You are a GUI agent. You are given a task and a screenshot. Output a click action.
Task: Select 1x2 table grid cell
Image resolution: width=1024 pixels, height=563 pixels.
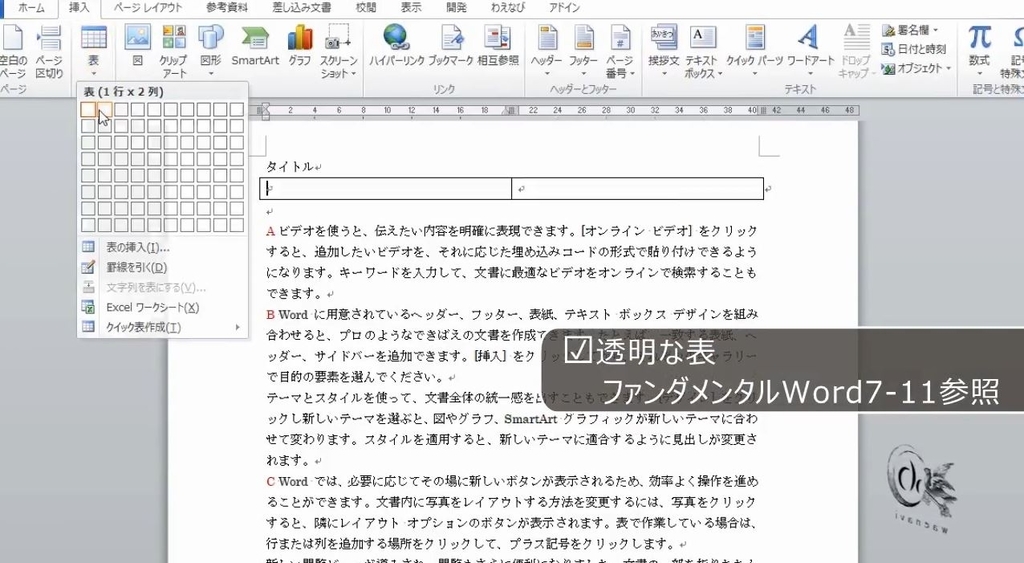[104, 110]
